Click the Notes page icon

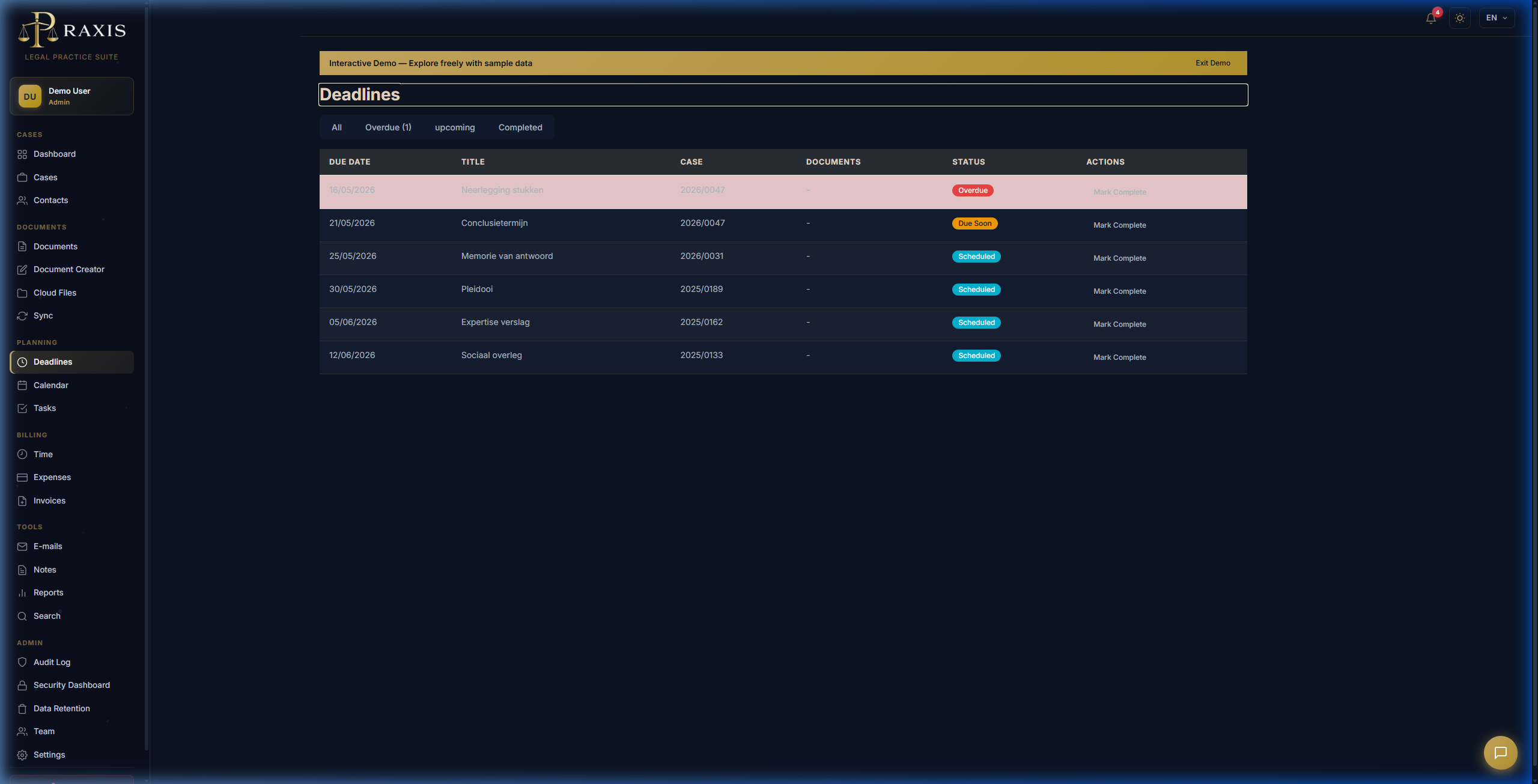tap(22, 570)
